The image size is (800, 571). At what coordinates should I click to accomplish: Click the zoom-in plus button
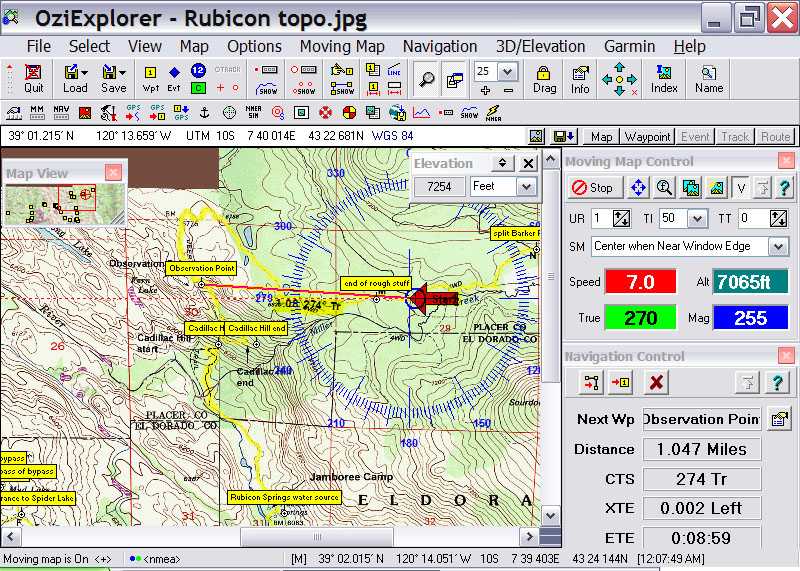(485, 90)
